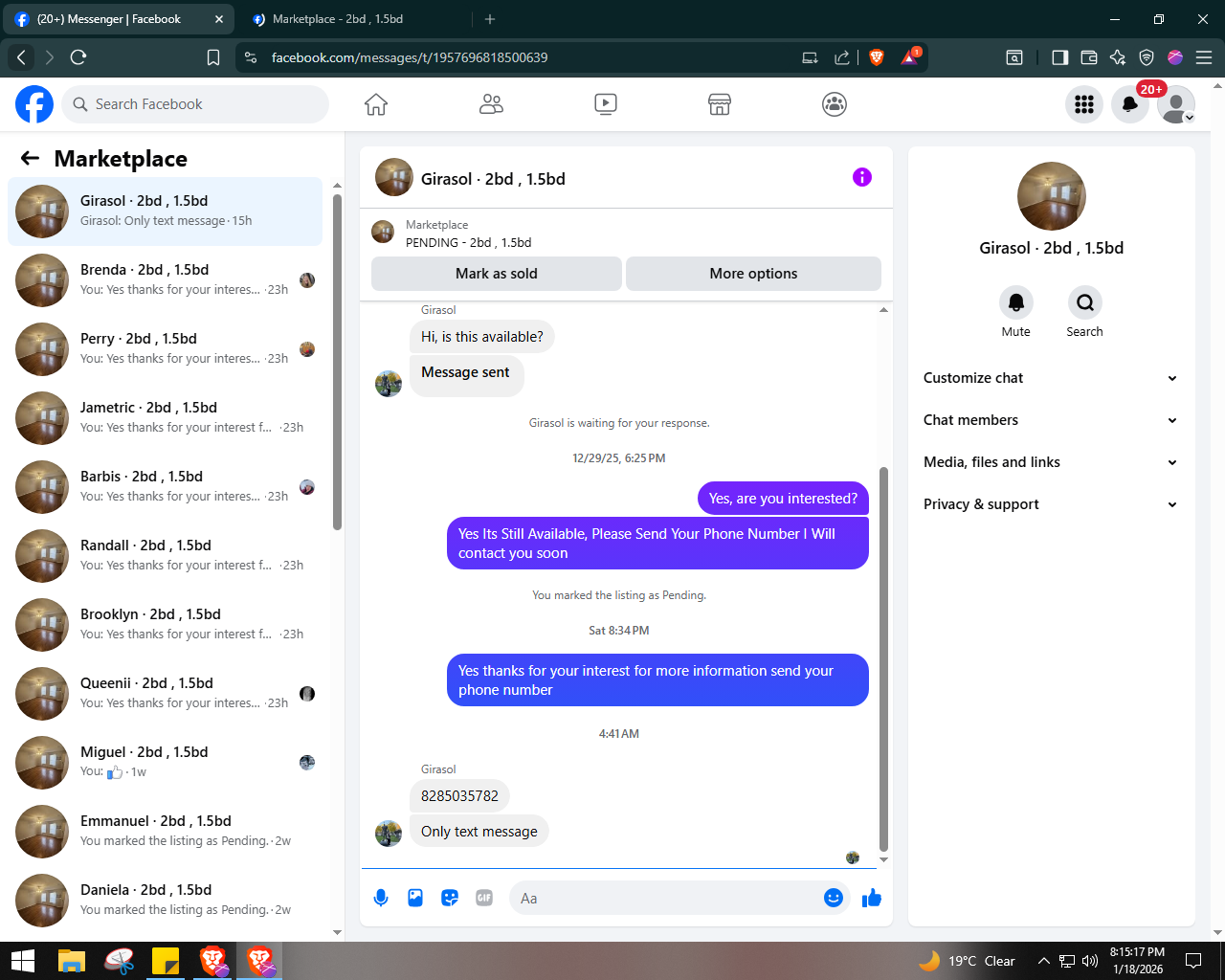The image size is (1225, 980).
Task: Open the PENDING - 2bd, 1.5bd listing link
Action: (x=468, y=243)
